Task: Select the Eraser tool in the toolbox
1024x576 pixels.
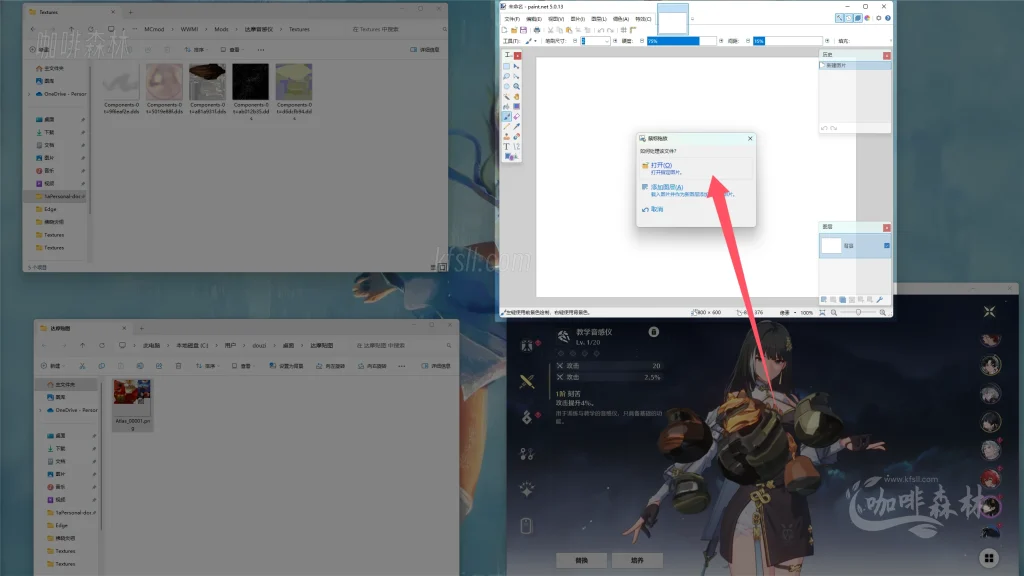Action: (516, 116)
